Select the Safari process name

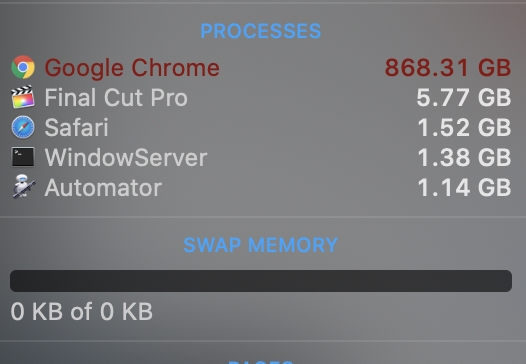coord(76,127)
